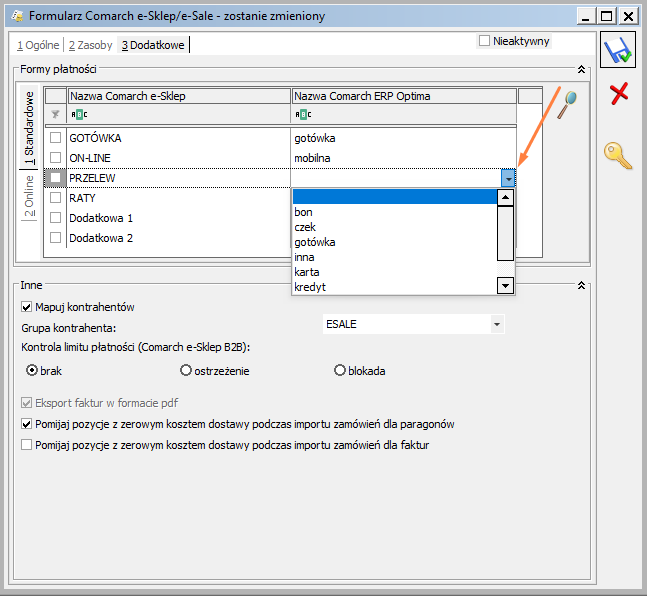The image size is (647, 596).
Task: Click ABC filter icon under Nazwa Comarch e-Sklep
Action: tap(79, 114)
